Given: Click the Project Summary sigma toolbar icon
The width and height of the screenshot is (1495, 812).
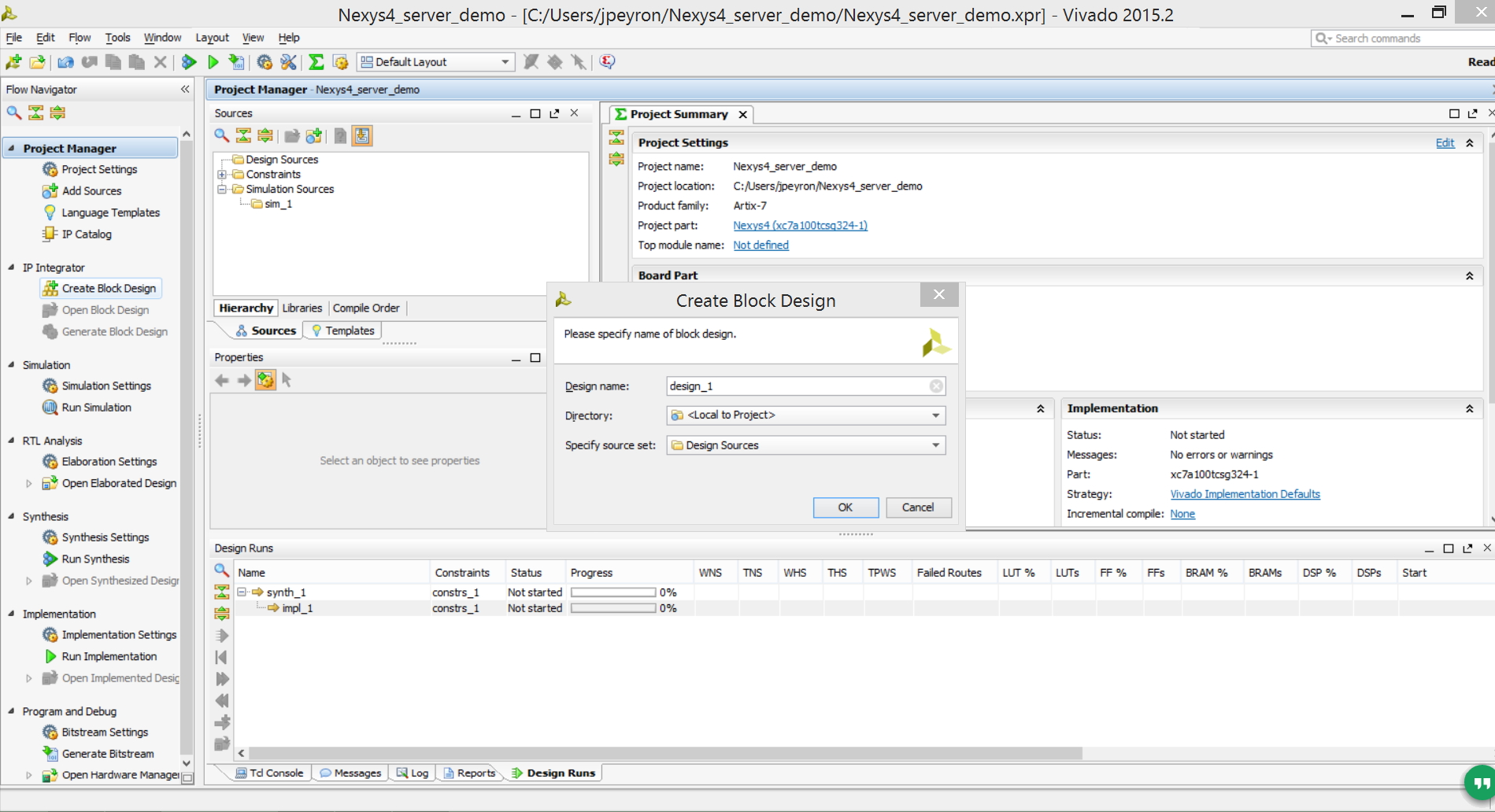Looking at the screenshot, I should coord(316,62).
